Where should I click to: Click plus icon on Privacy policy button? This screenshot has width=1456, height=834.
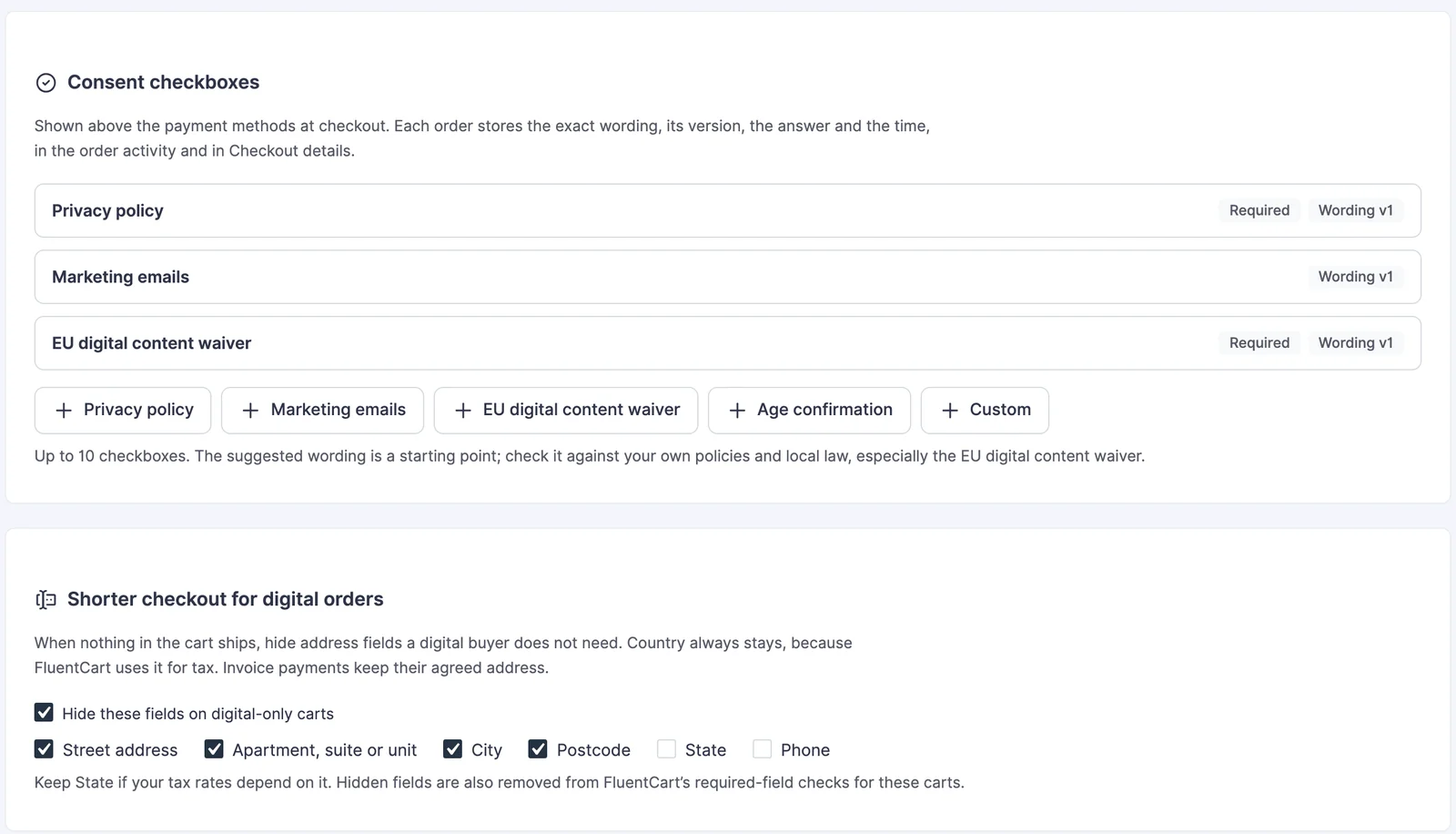[x=64, y=411]
